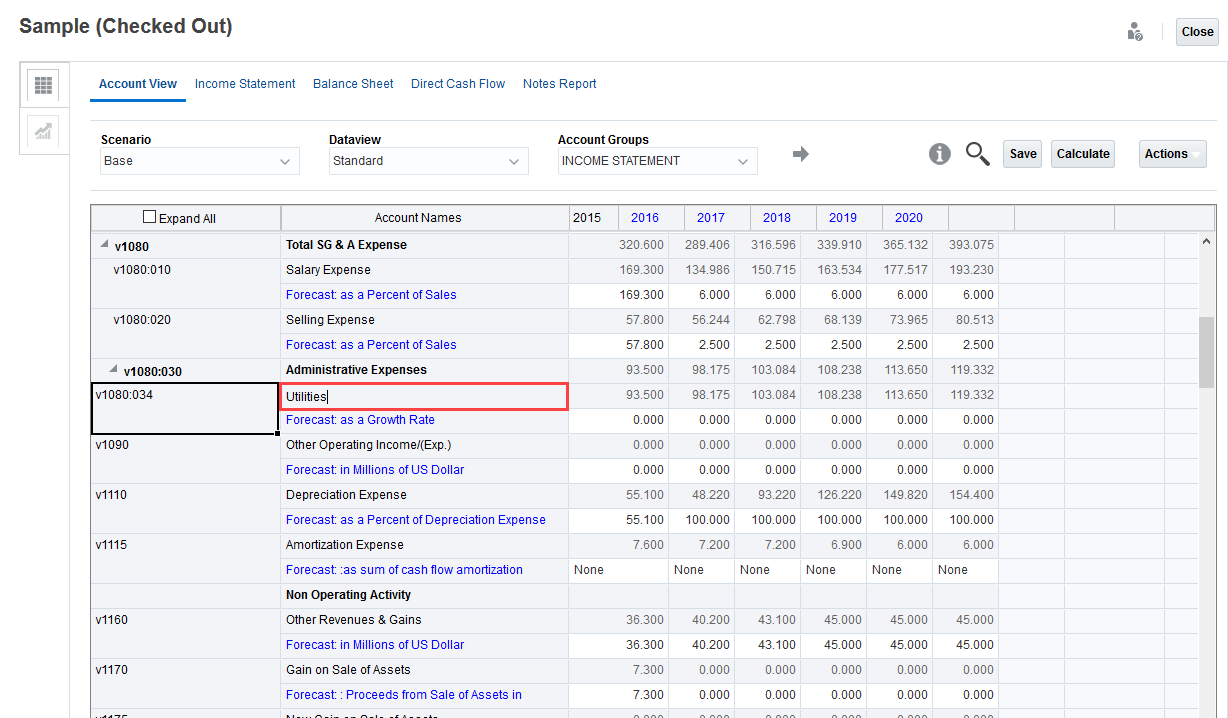Image resolution: width=1228 pixels, height=718 pixels.
Task: Open the Direct Cash Flow tab
Action: click(458, 84)
